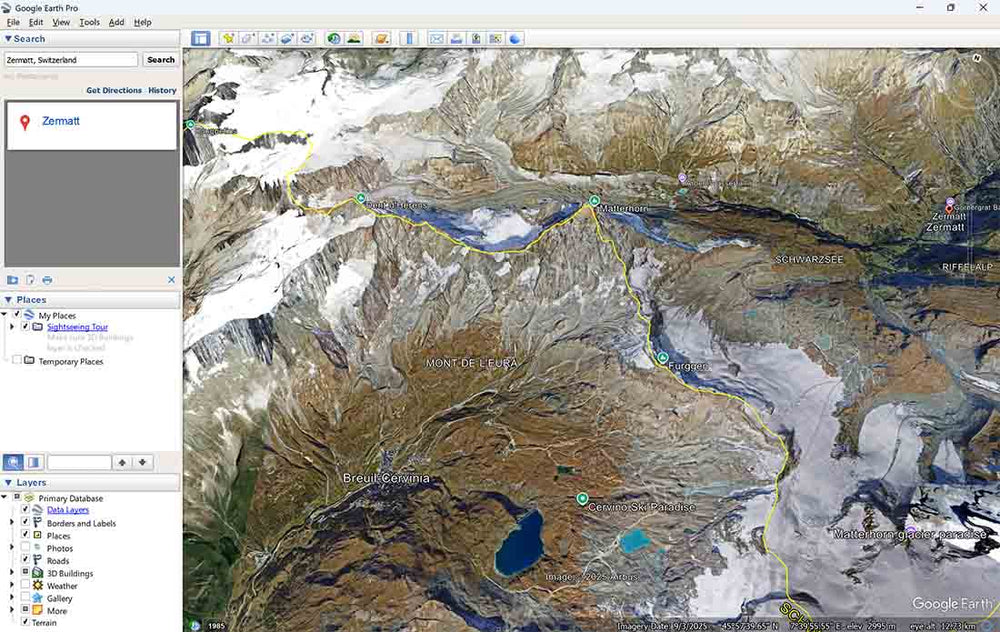Click the Data Layers link
1000x632 pixels.
pyautogui.click(x=68, y=510)
